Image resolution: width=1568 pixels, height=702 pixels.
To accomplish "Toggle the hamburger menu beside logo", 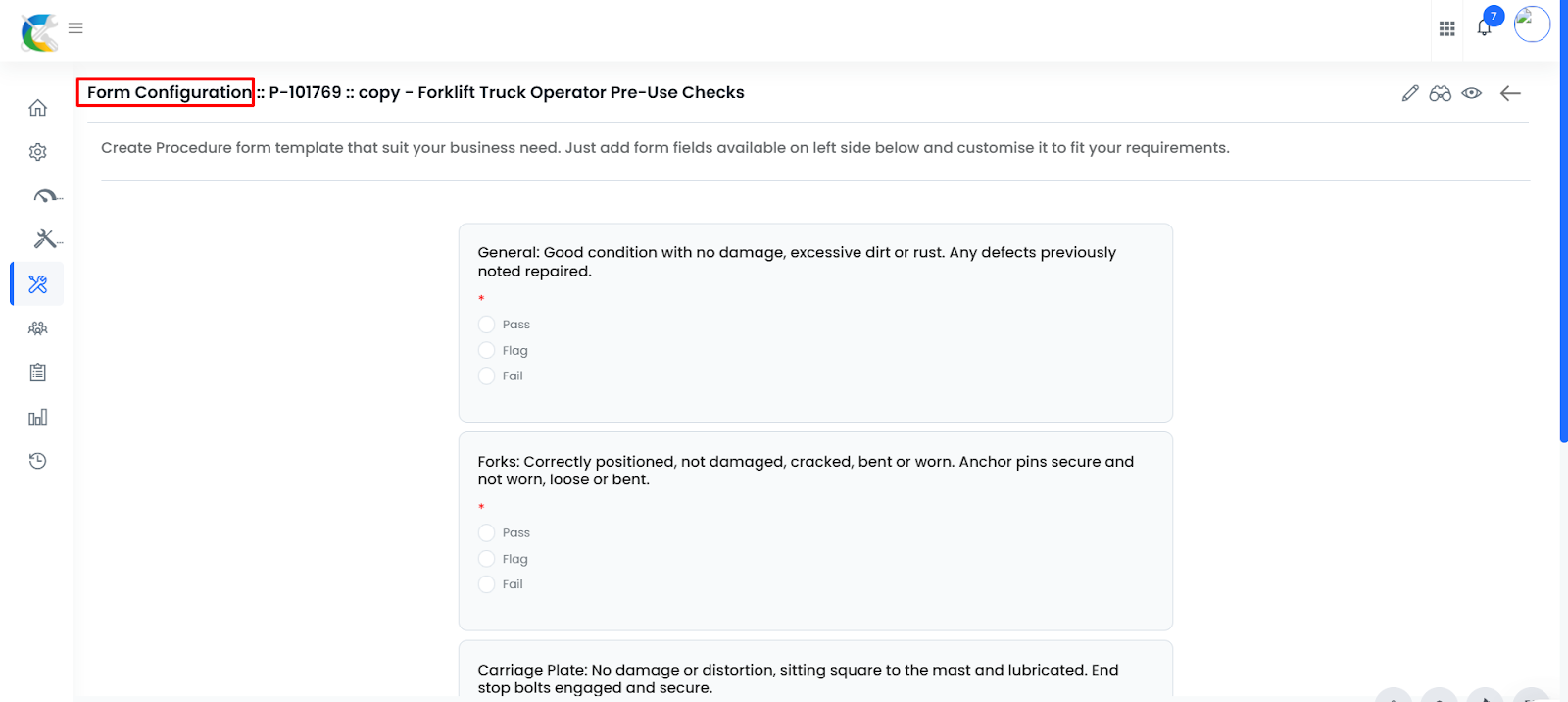I will point(75,28).
